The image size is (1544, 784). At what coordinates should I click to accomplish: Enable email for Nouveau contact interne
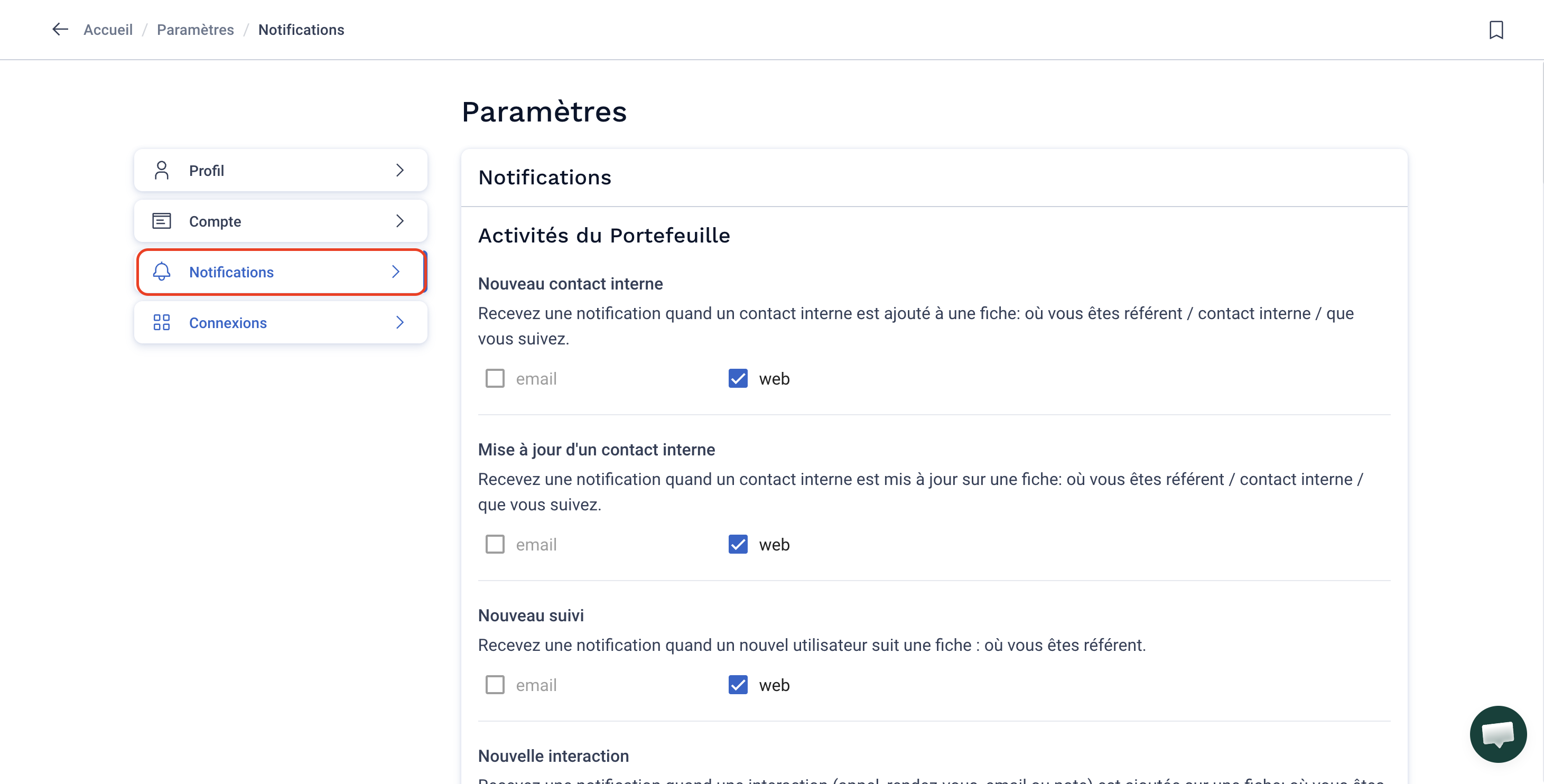[495, 378]
